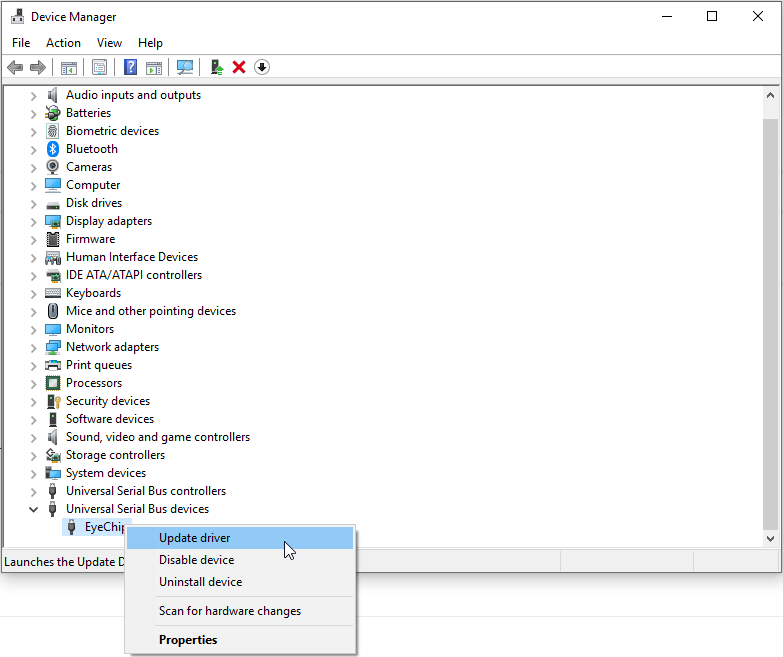The image size is (783, 657).
Task: Maximize the Device Manager window
Action: coord(712,16)
